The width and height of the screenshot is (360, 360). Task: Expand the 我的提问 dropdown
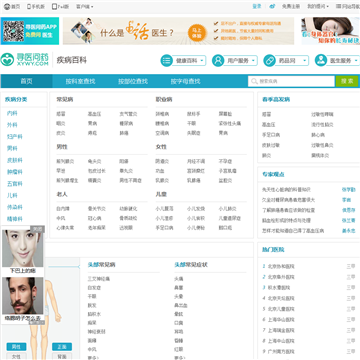(318, 6)
